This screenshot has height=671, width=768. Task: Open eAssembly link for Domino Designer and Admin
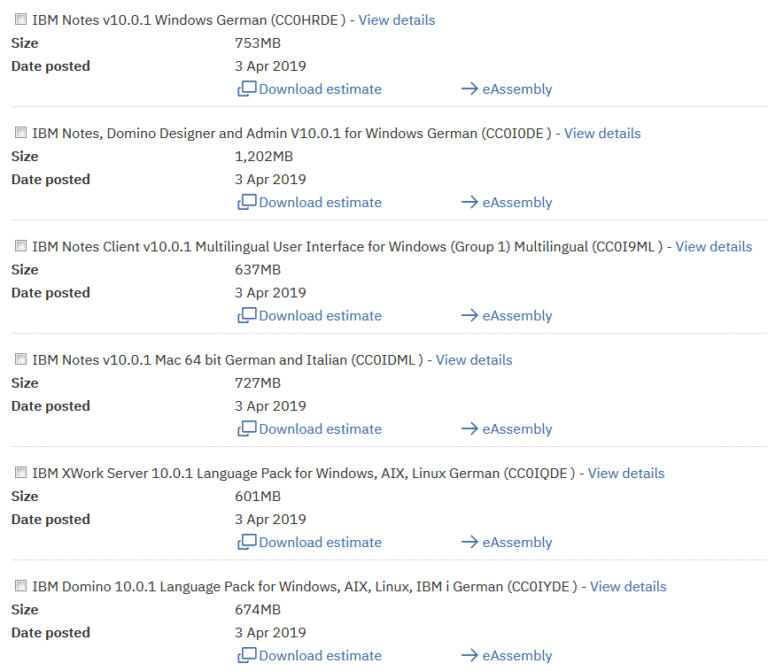pos(517,202)
